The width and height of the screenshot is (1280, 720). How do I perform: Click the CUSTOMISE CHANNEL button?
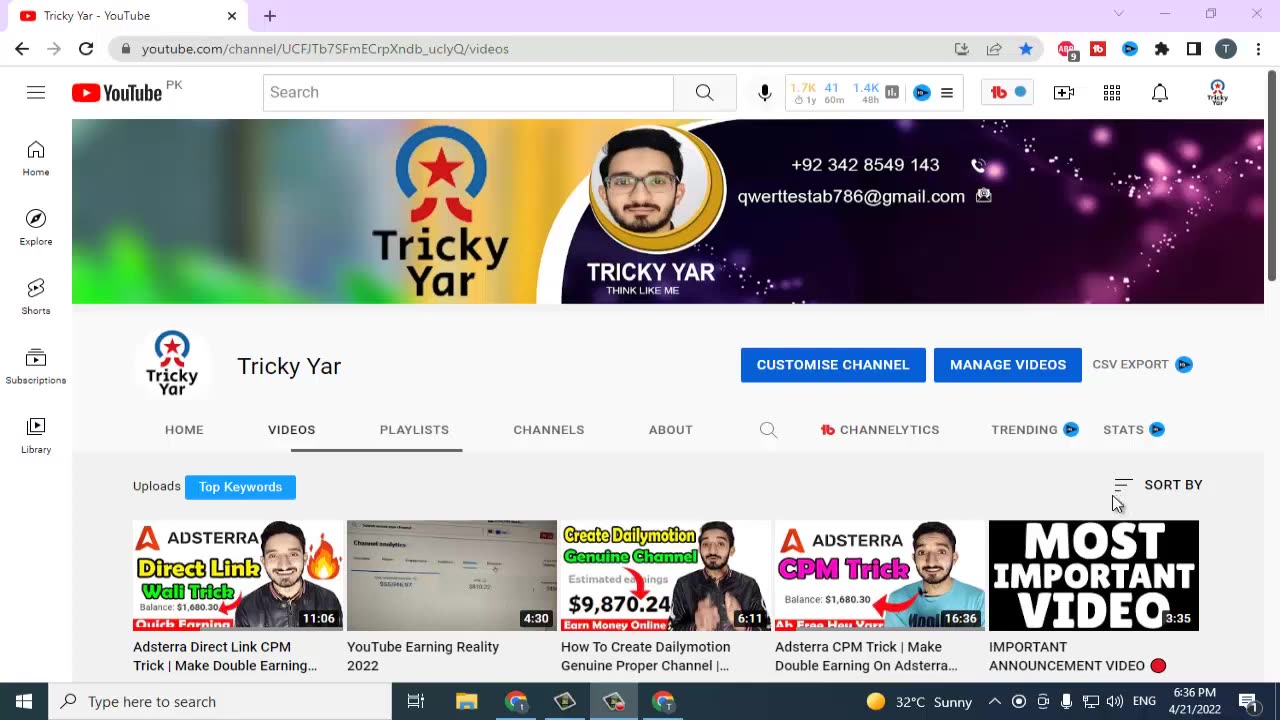833,365
